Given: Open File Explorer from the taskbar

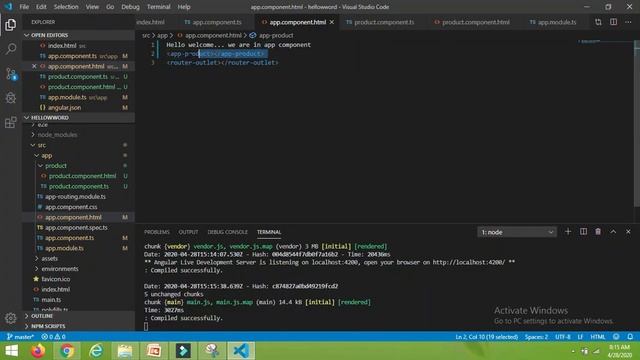Looking at the screenshot, I should point(125,351).
